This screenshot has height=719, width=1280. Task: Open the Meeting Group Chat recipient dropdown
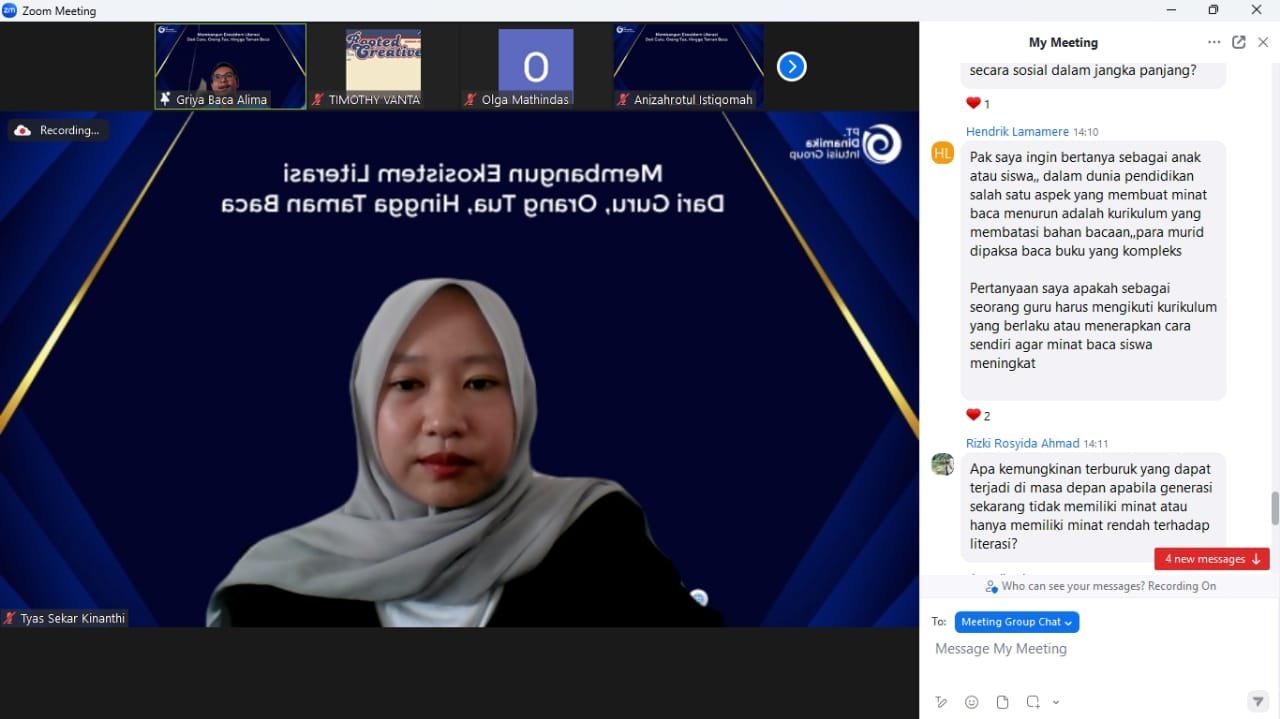click(x=1016, y=622)
